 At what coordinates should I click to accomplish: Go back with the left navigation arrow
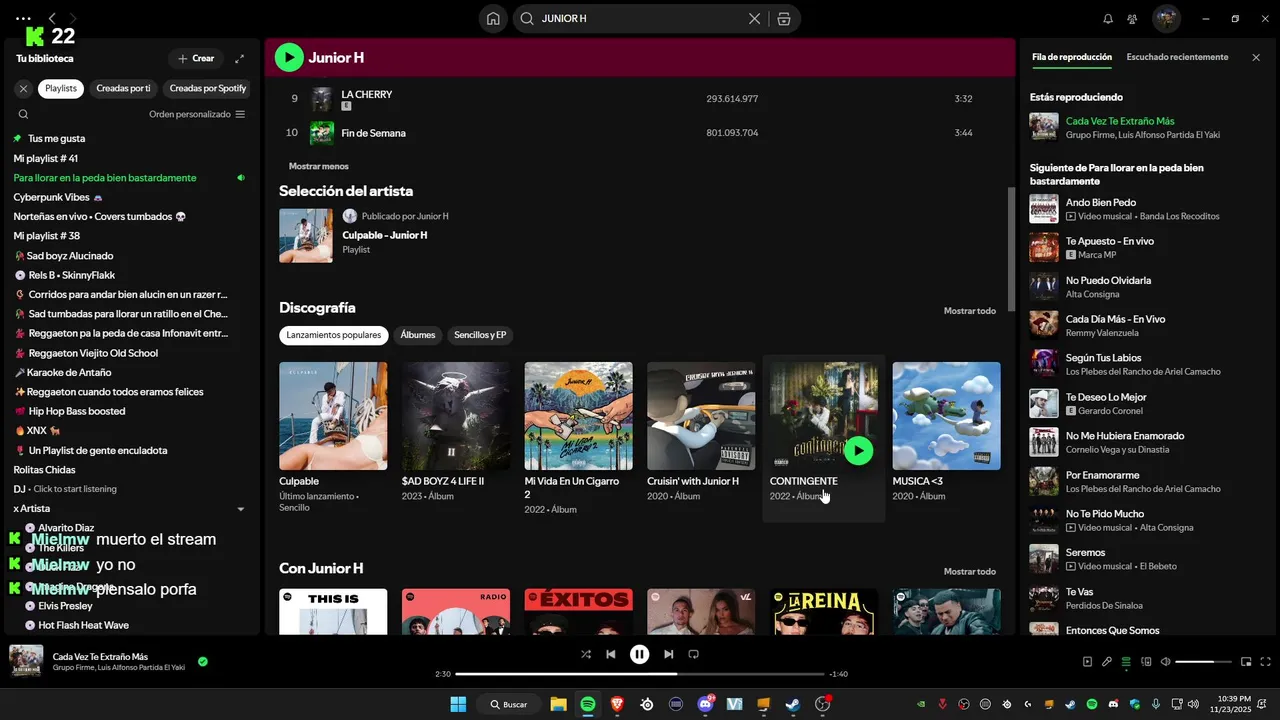pos(52,18)
